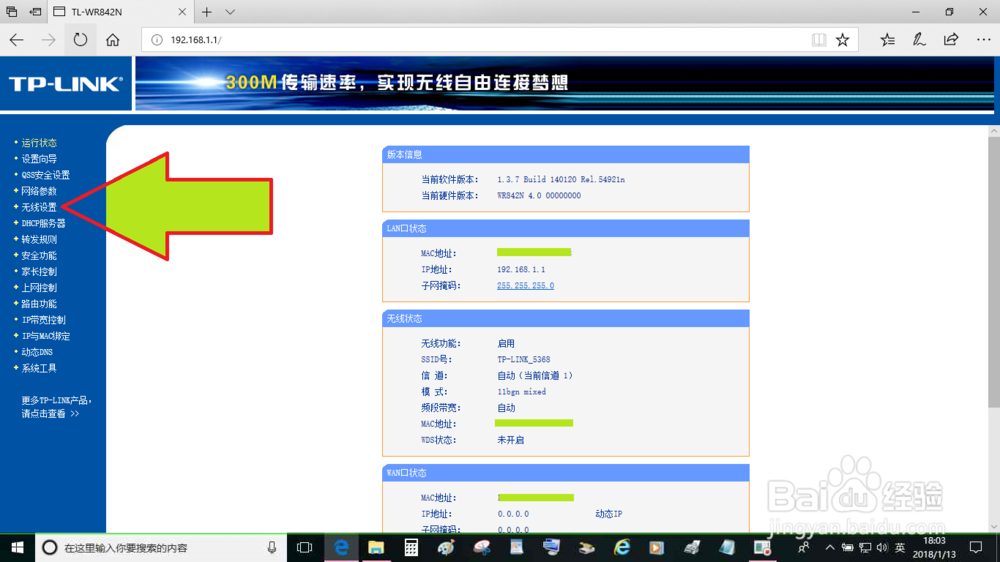Open File Explorer from the taskbar
The width and height of the screenshot is (1000, 562).
(x=376, y=548)
